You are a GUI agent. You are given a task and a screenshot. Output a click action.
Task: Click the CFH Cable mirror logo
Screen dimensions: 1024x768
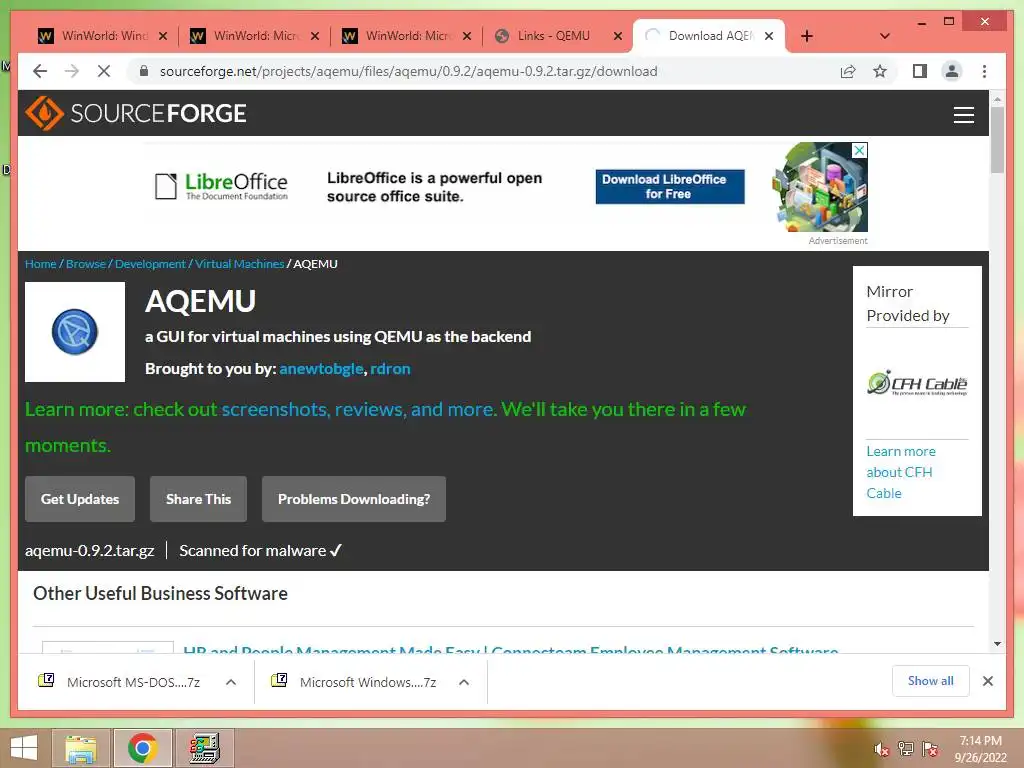coord(917,383)
